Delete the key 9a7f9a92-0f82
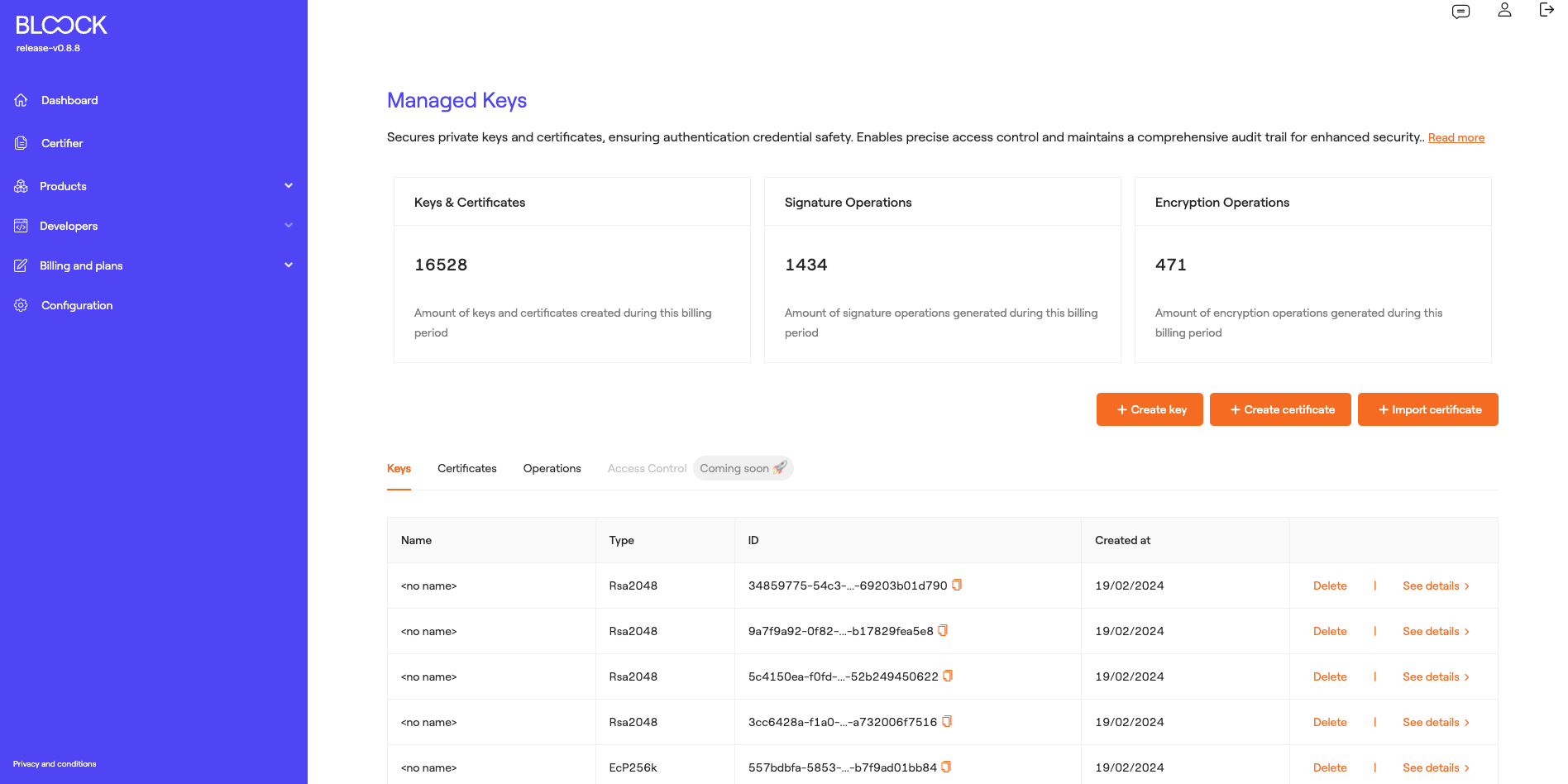 1330,631
